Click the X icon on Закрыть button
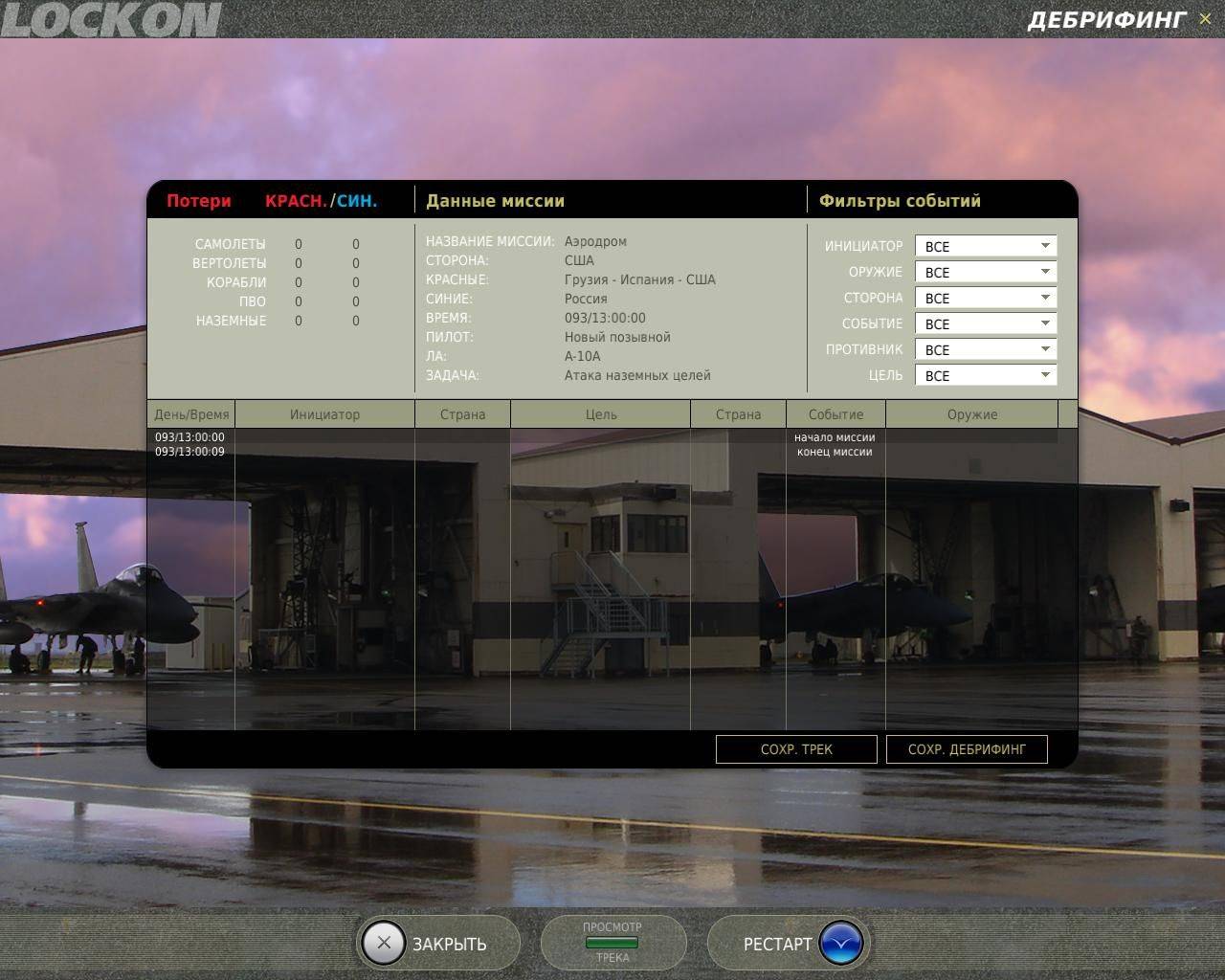Image resolution: width=1225 pixels, height=980 pixels. [x=384, y=944]
